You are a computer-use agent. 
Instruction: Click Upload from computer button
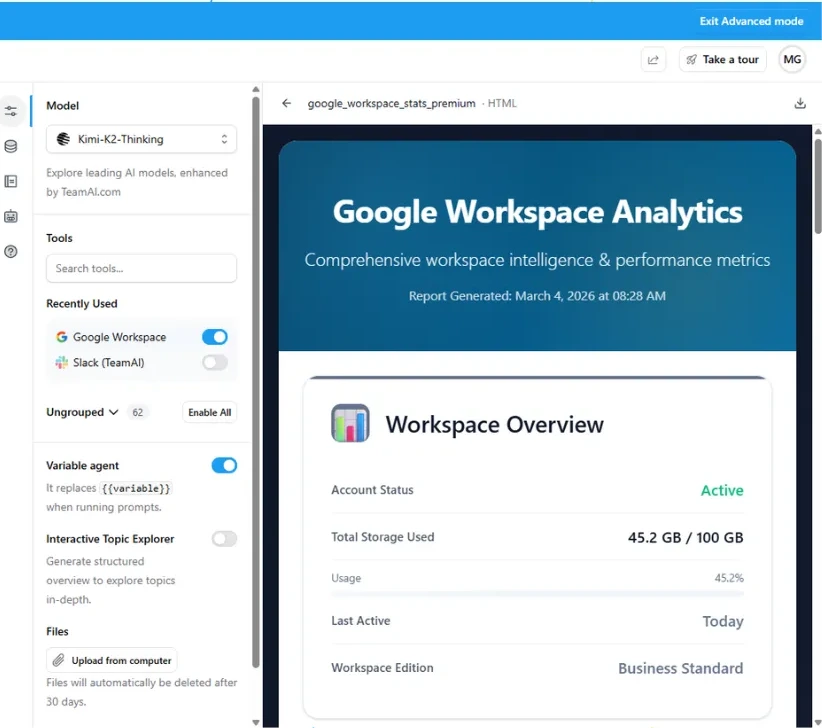(x=112, y=660)
